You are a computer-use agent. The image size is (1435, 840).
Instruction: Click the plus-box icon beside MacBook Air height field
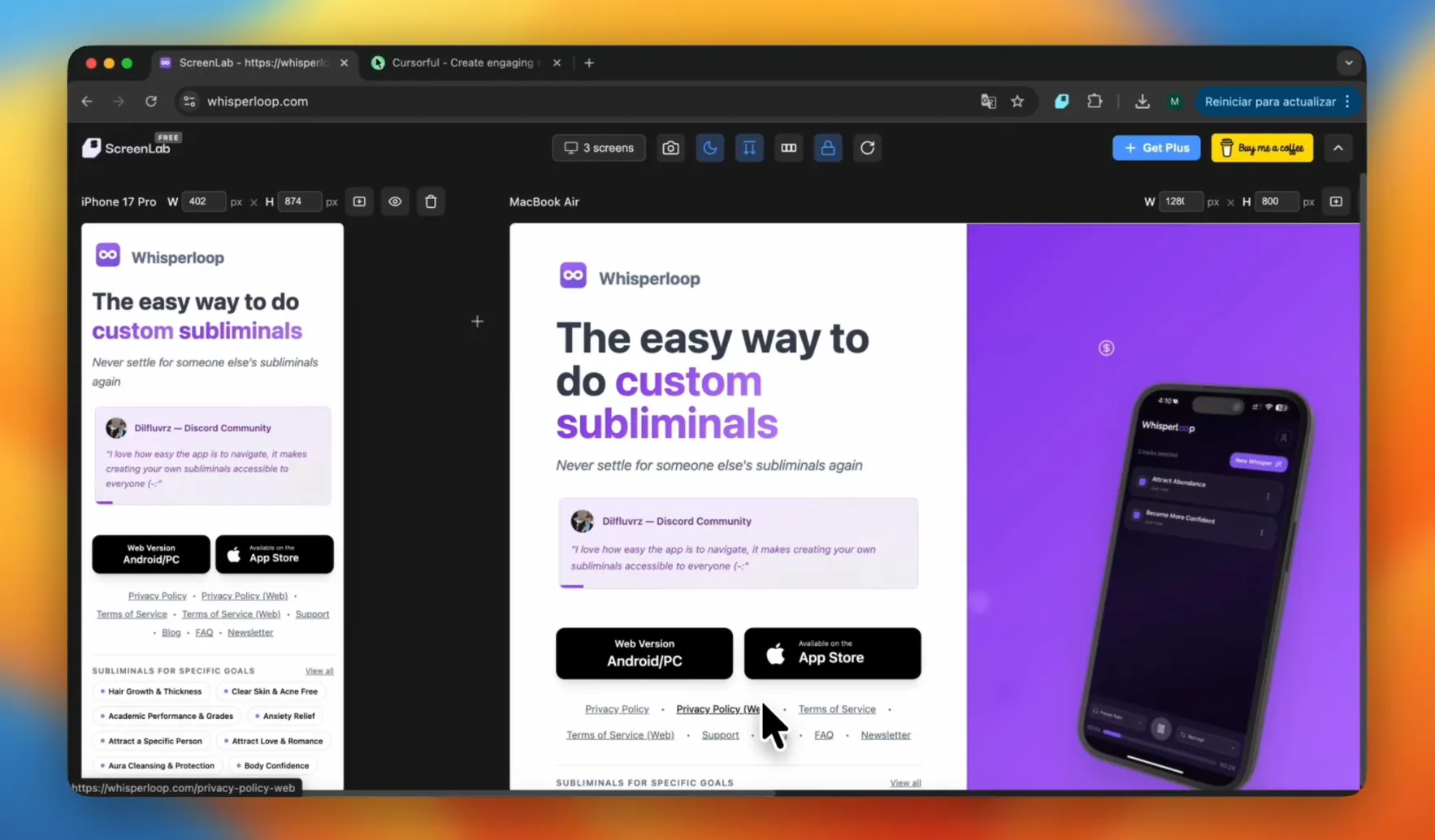click(1336, 201)
